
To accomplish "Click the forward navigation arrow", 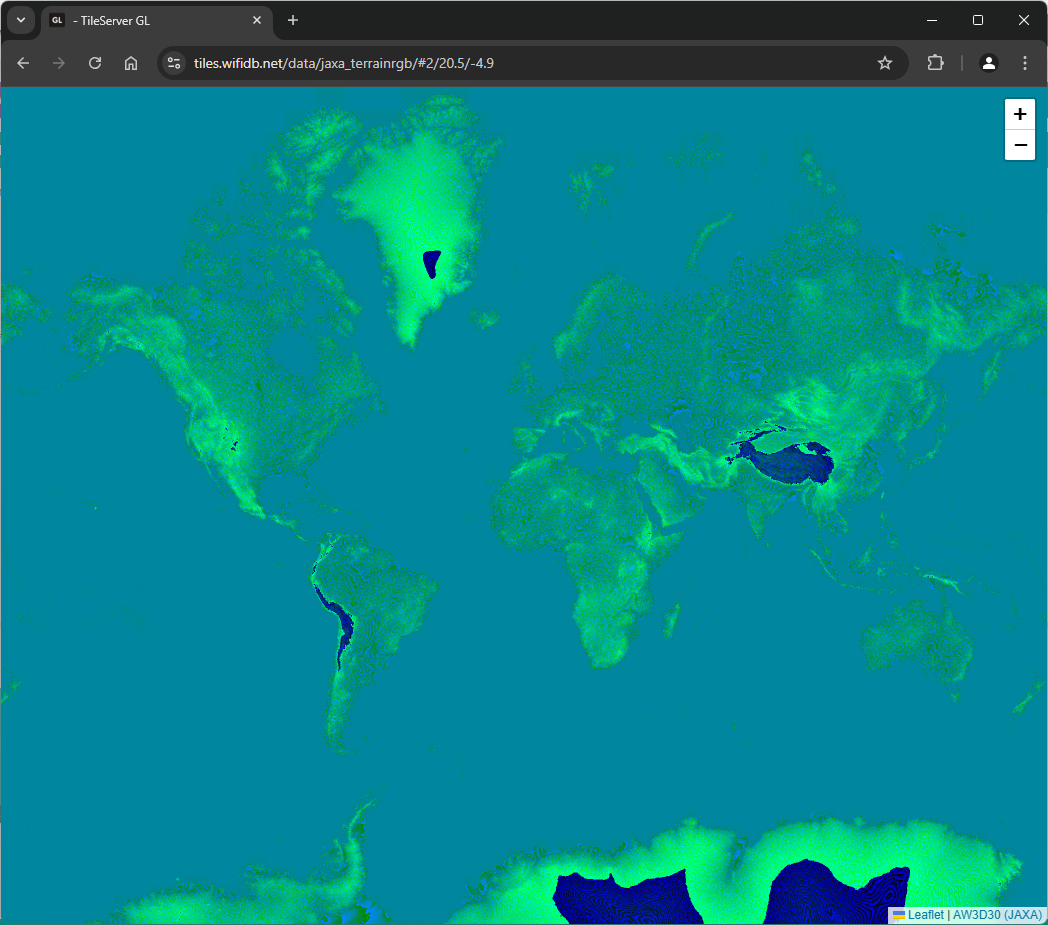I will coord(58,63).
